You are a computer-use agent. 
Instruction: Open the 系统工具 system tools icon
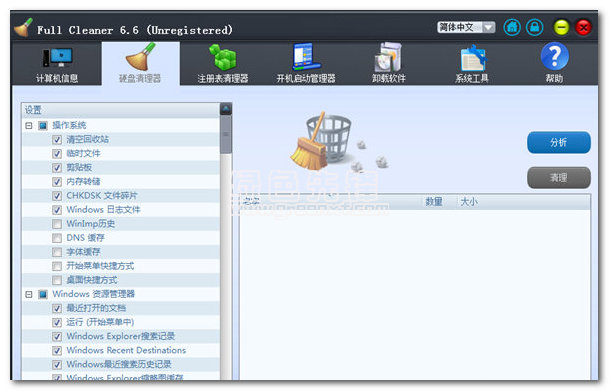point(472,57)
